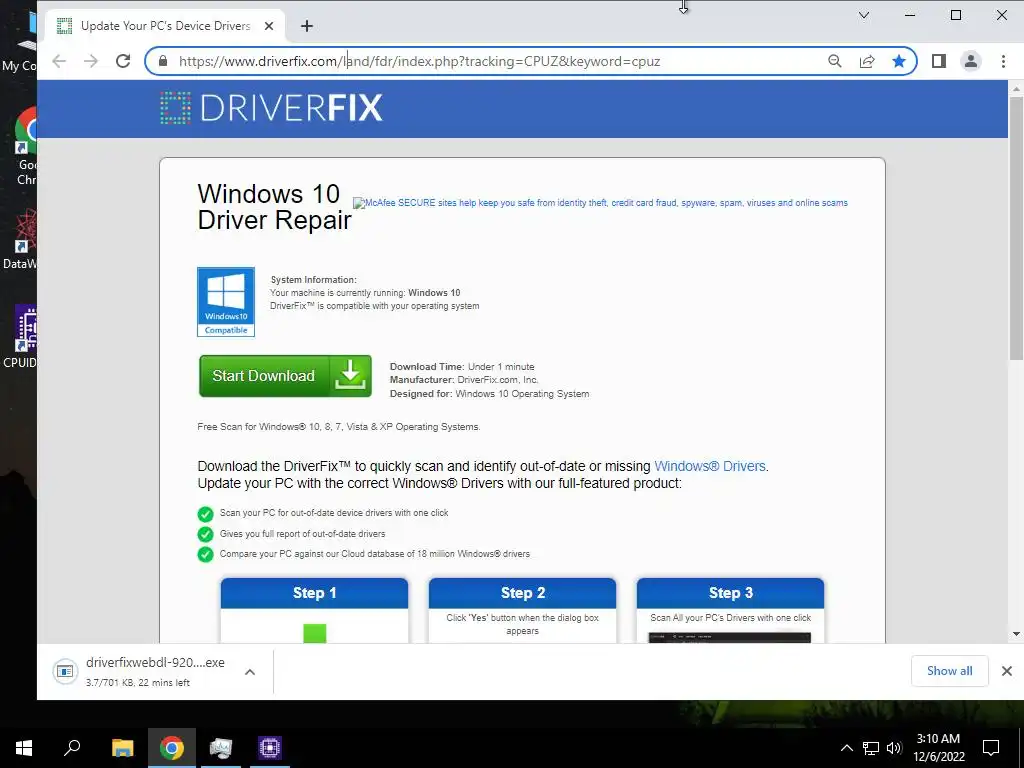Click the first green checkmark bullet
The width and height of the screenshot is (1024, 768).
[205, 514]
